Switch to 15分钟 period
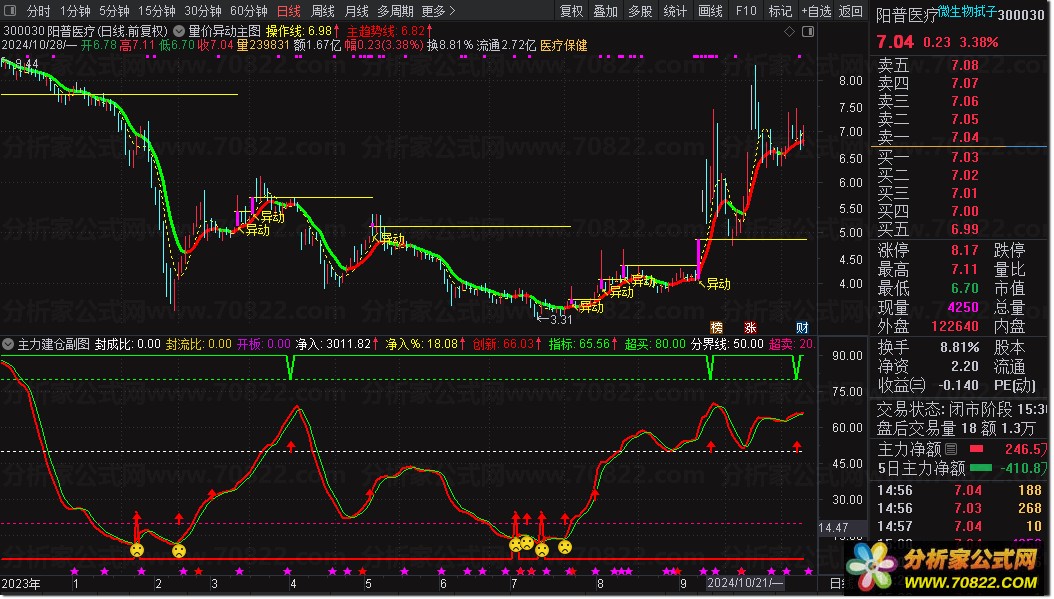This screenshot has width=1054, height=599. 157,11
